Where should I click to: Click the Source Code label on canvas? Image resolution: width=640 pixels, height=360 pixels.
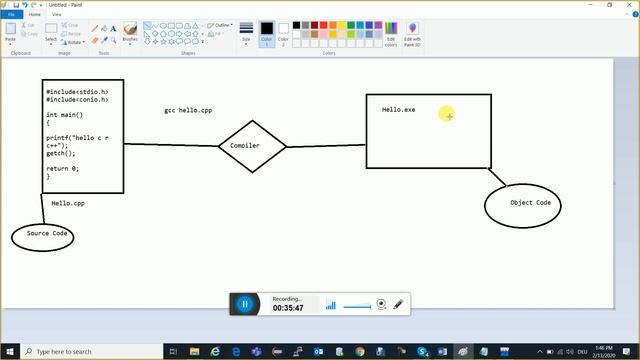click(47, 233)
